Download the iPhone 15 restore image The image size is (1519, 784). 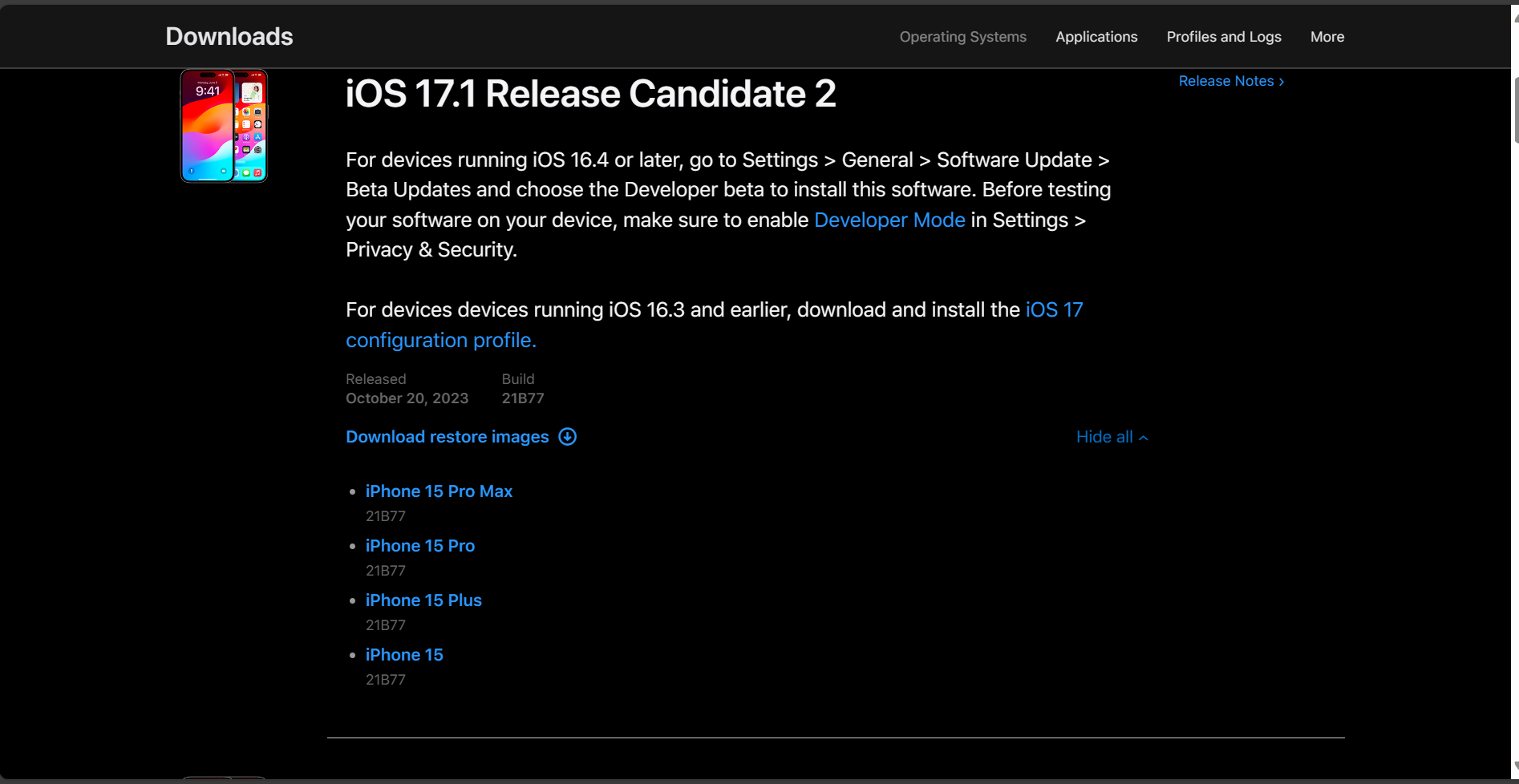click(x=404, y=655)
